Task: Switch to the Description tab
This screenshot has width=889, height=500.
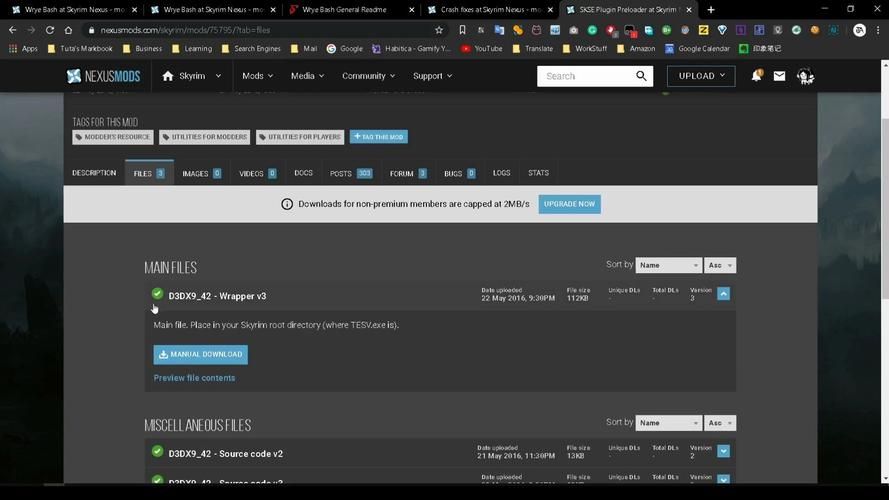Action: [x=94, y=173]
